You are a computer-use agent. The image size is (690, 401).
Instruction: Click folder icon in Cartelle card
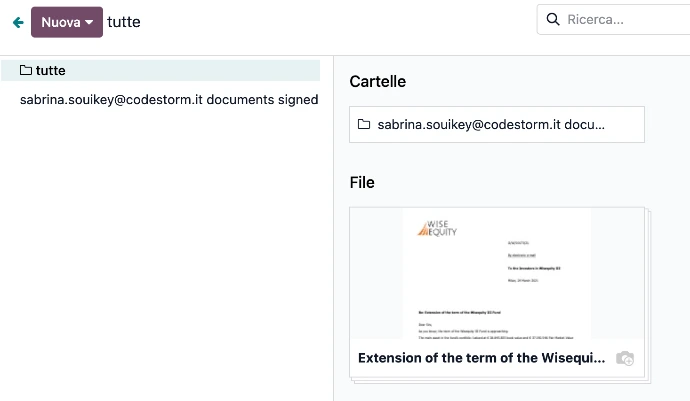pyautogui.click(x=364, y=125)
